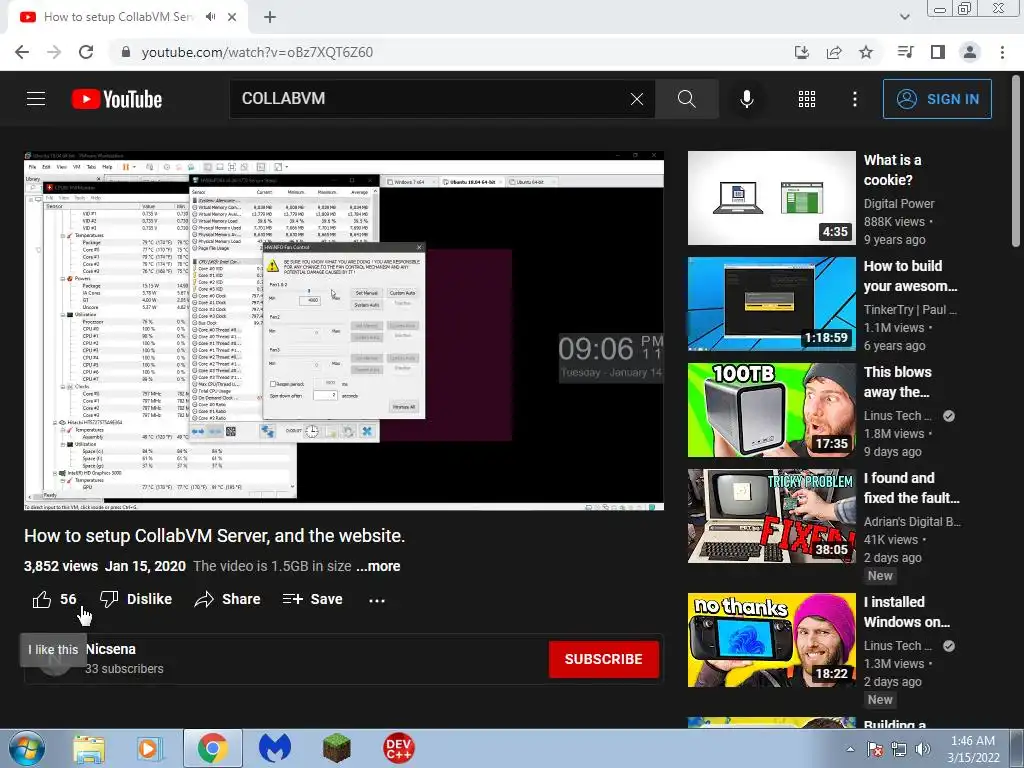1024x768 pixels.
Task: Click the video player area
Action: (x=344, y=331)
